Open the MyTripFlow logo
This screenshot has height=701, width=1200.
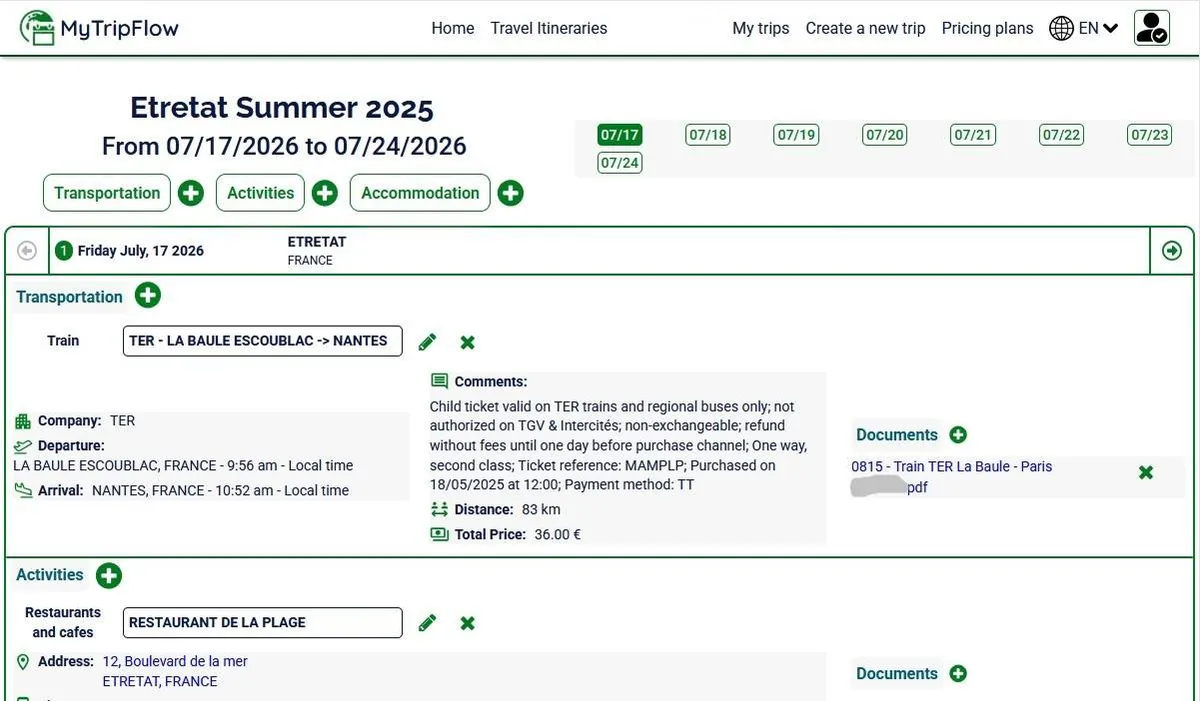tap(98, 27)
